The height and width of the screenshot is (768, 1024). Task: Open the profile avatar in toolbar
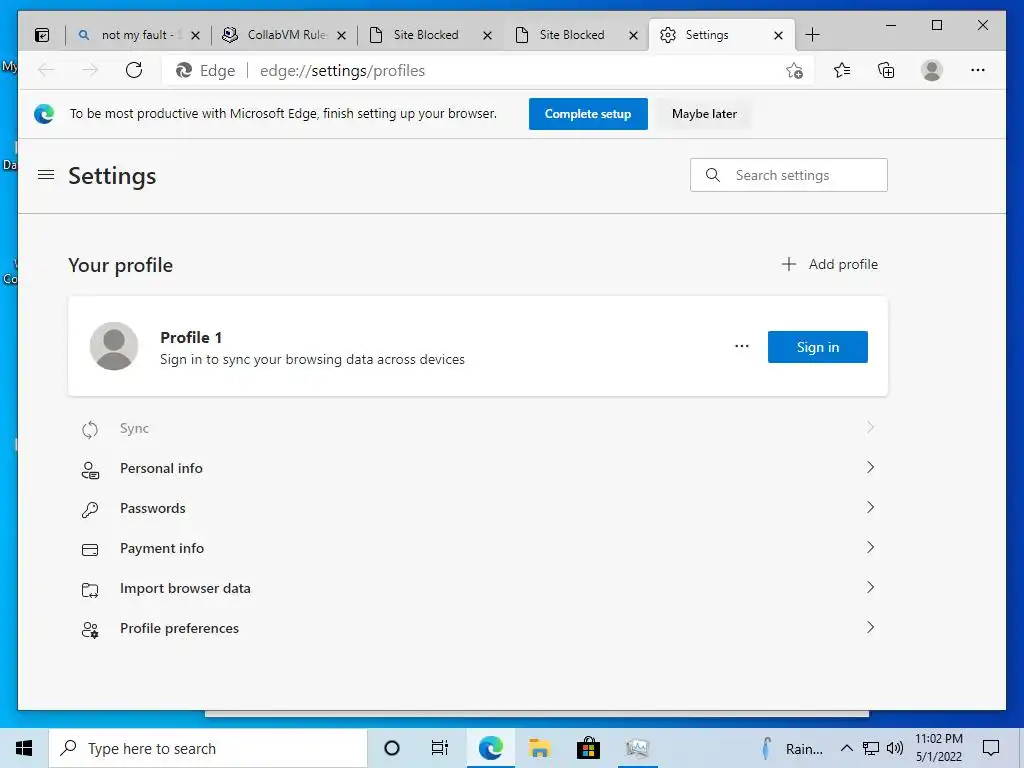point(932,71)
